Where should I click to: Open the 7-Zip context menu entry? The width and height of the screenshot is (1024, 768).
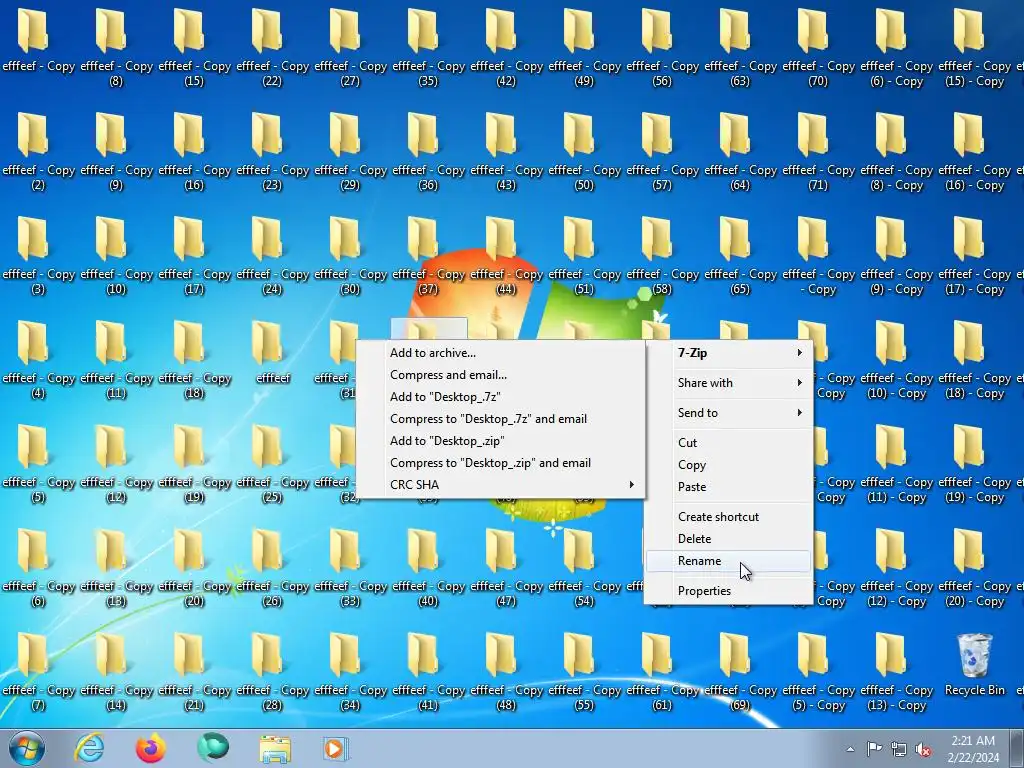[729, 353]
